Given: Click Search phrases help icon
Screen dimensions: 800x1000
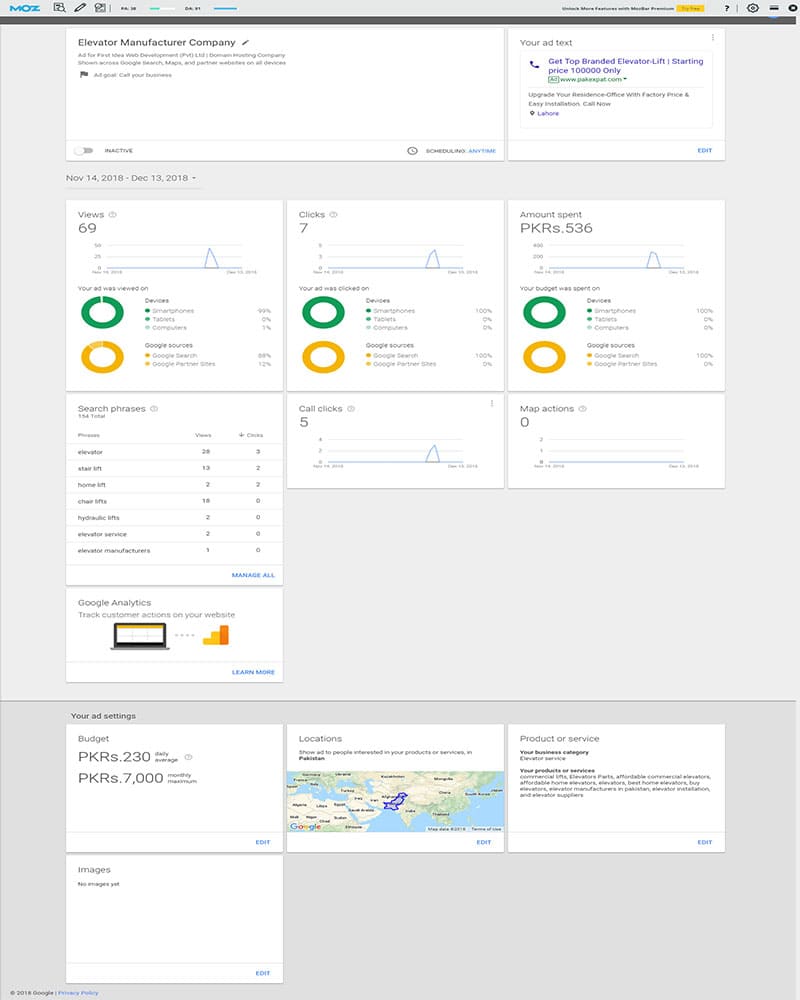Looking at the screenshot, I should (154, 408).
